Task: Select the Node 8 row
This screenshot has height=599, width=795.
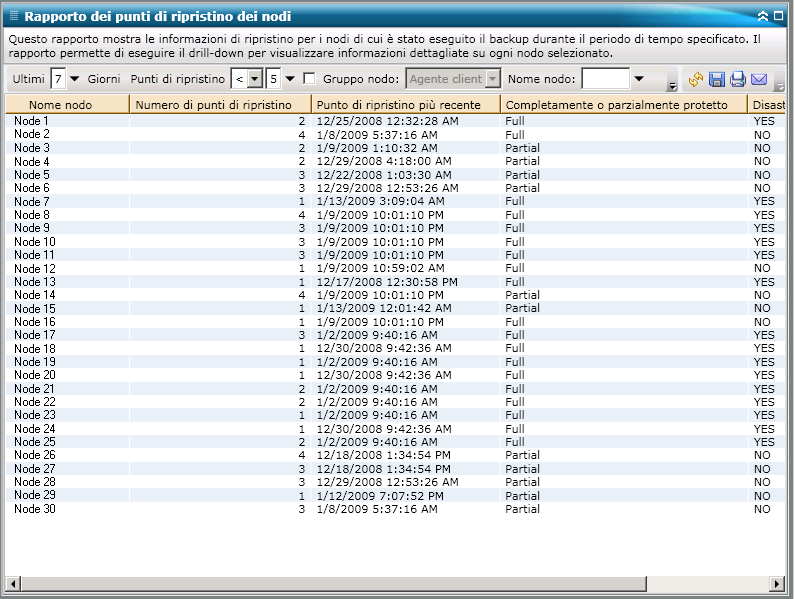Action: point(395,215)
